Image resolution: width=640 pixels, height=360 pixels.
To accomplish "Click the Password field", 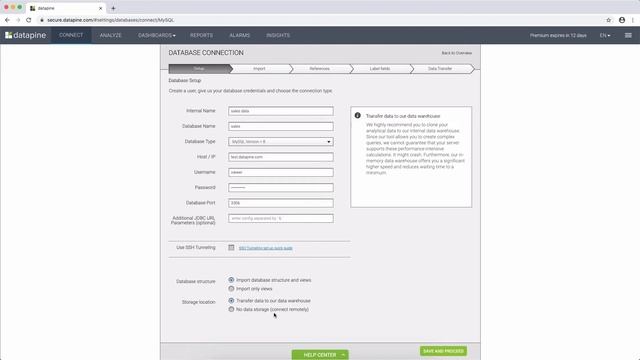I will pyautogui.click(x=281, y=188).
